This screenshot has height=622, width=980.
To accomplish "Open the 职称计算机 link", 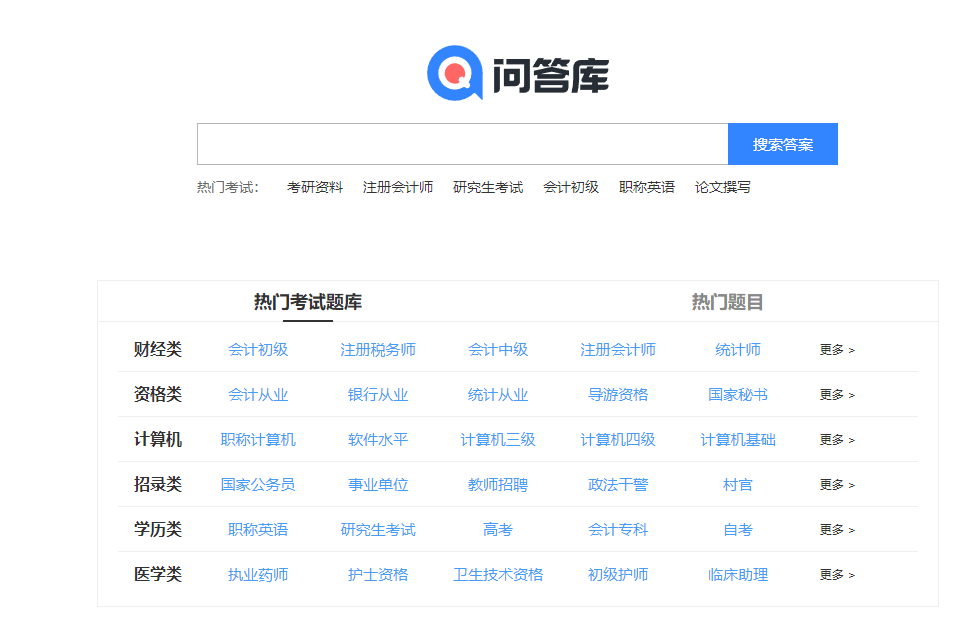I will pos(258,439).
